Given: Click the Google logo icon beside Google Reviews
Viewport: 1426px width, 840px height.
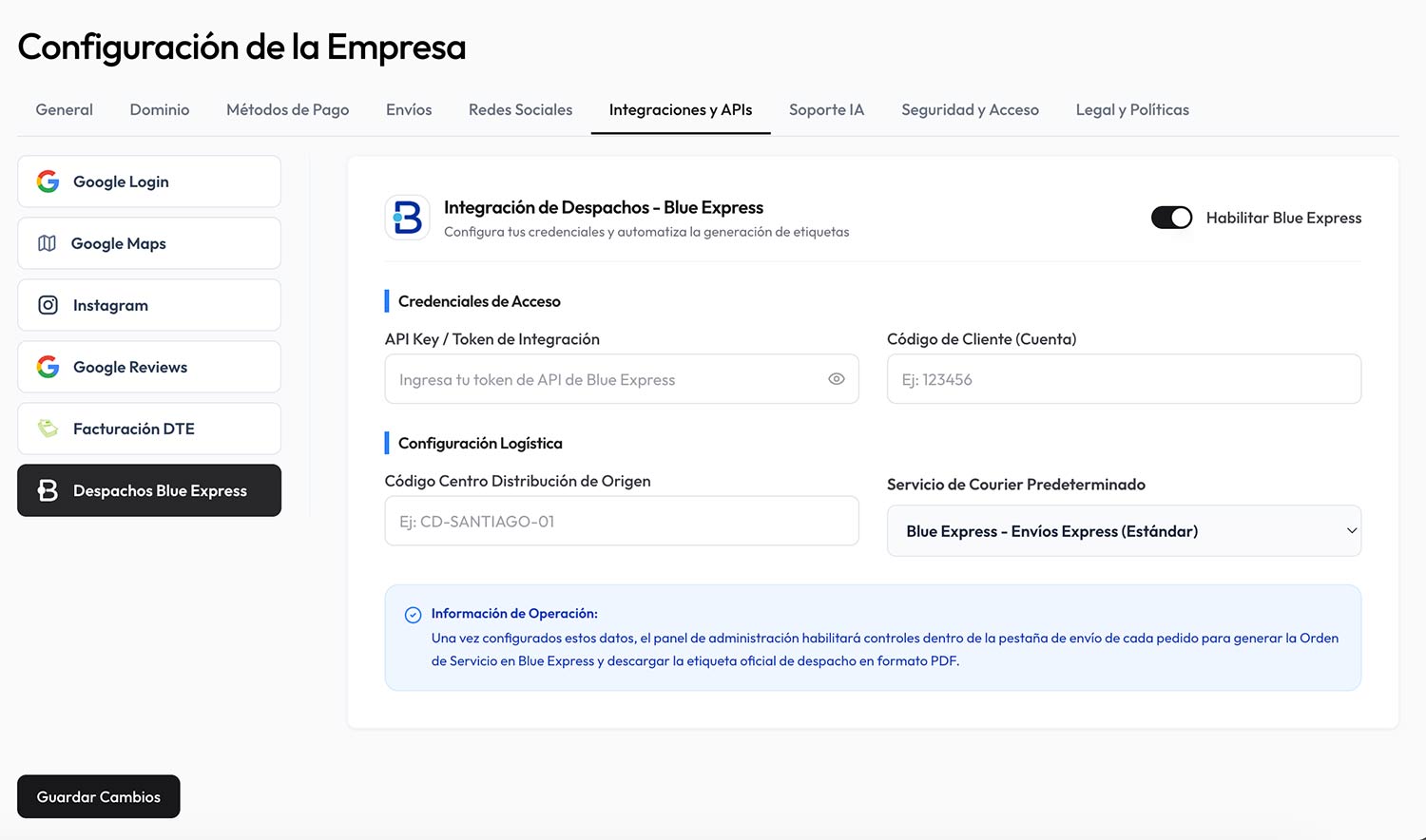Looking at the screenshot, I should (x=48, y=367).
